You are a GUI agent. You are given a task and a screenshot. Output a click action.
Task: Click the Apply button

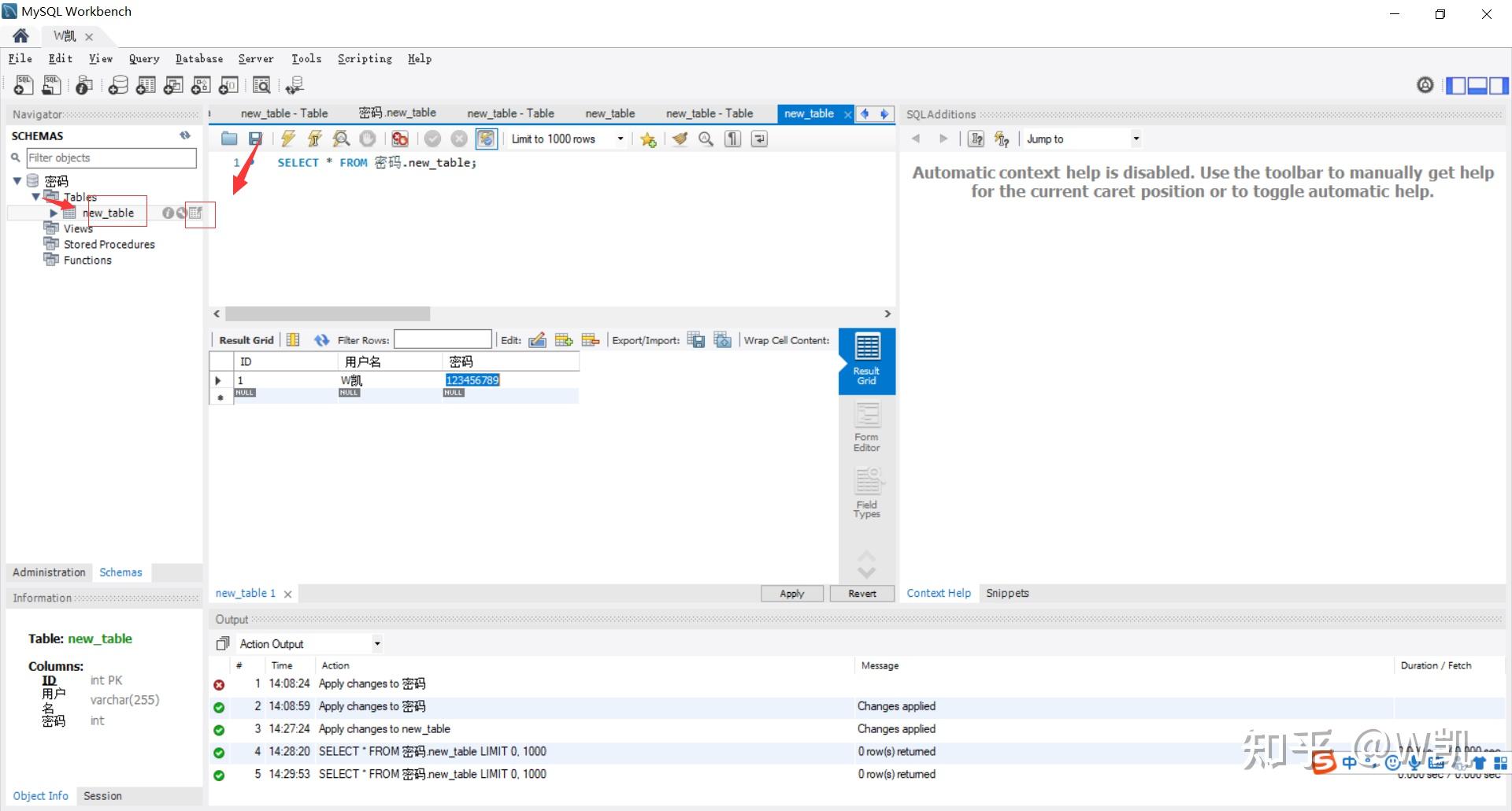(x=792, y=594)
